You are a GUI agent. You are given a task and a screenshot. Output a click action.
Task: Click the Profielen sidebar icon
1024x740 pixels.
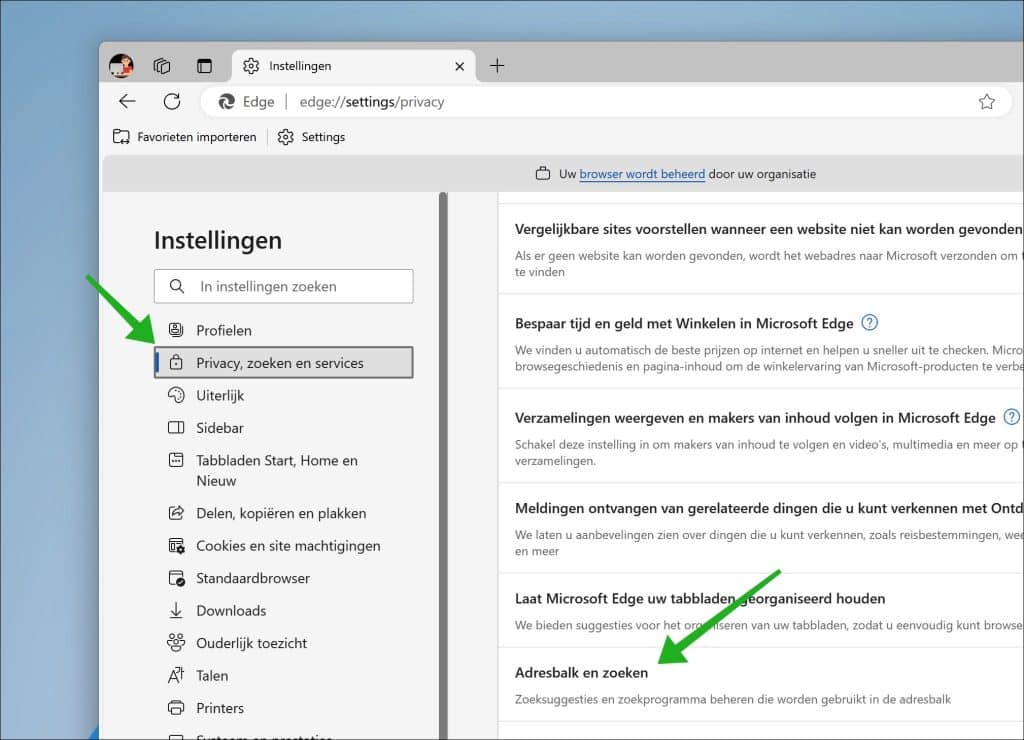coord(176,330)
